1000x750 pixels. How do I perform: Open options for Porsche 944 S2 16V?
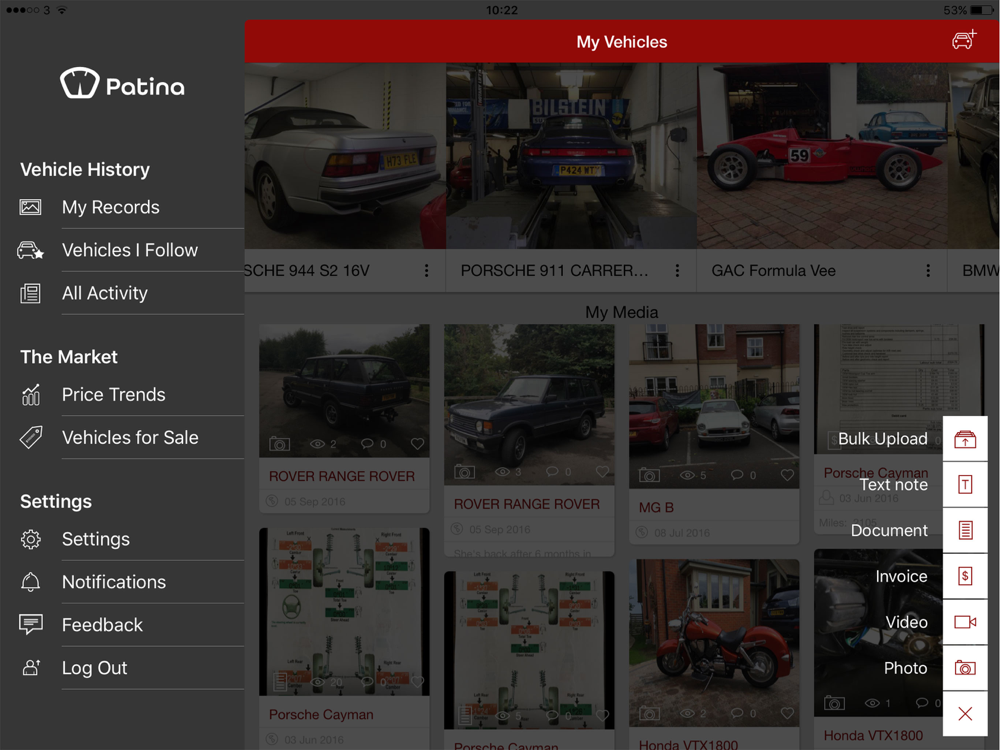(x=427, y=271)
